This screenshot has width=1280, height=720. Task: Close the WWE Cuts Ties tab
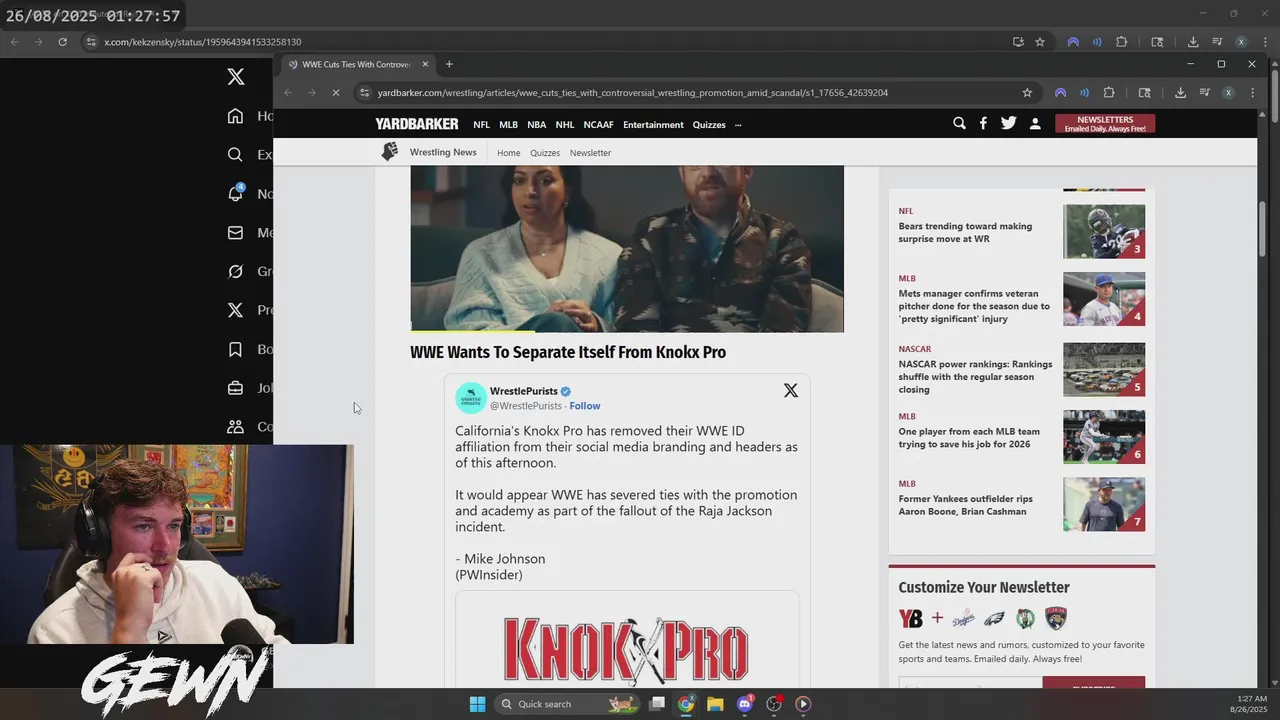(425, 64)
